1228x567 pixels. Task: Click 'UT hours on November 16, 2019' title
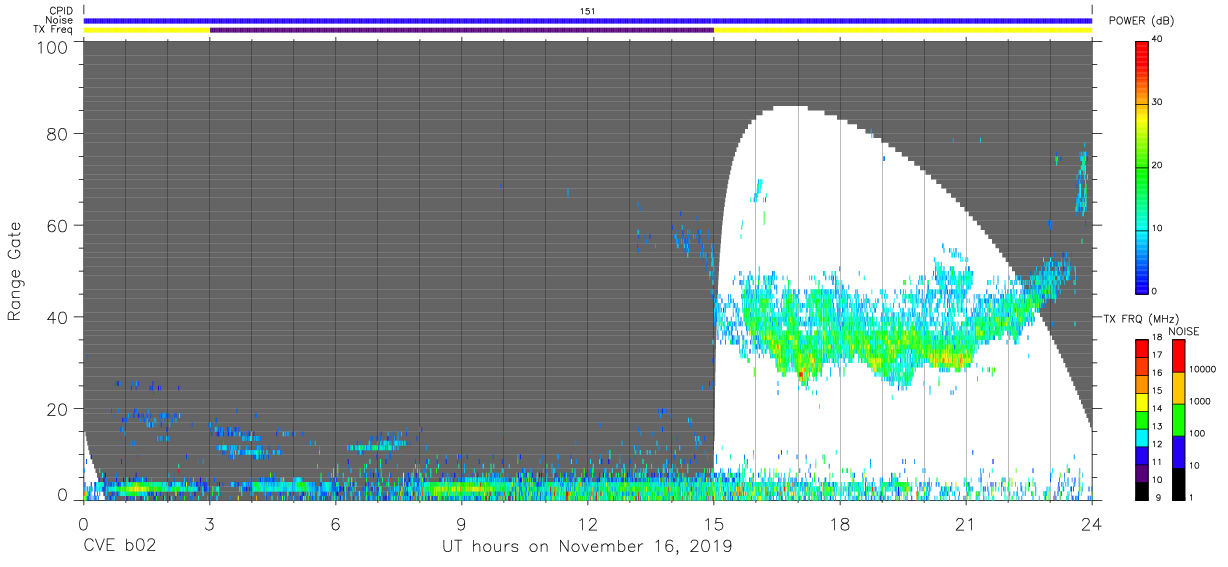[x=587, y=547]
